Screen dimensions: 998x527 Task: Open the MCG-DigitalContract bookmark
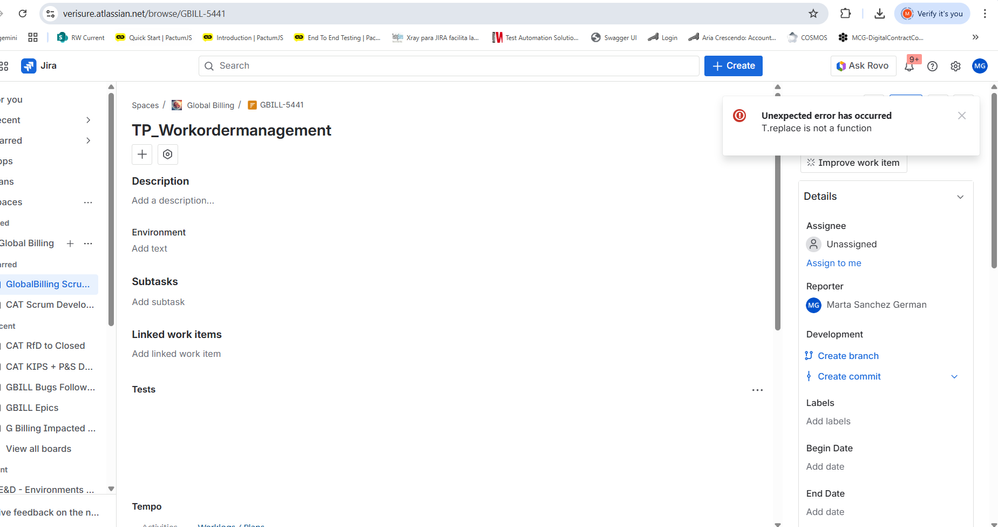click(x=881, y=38)
